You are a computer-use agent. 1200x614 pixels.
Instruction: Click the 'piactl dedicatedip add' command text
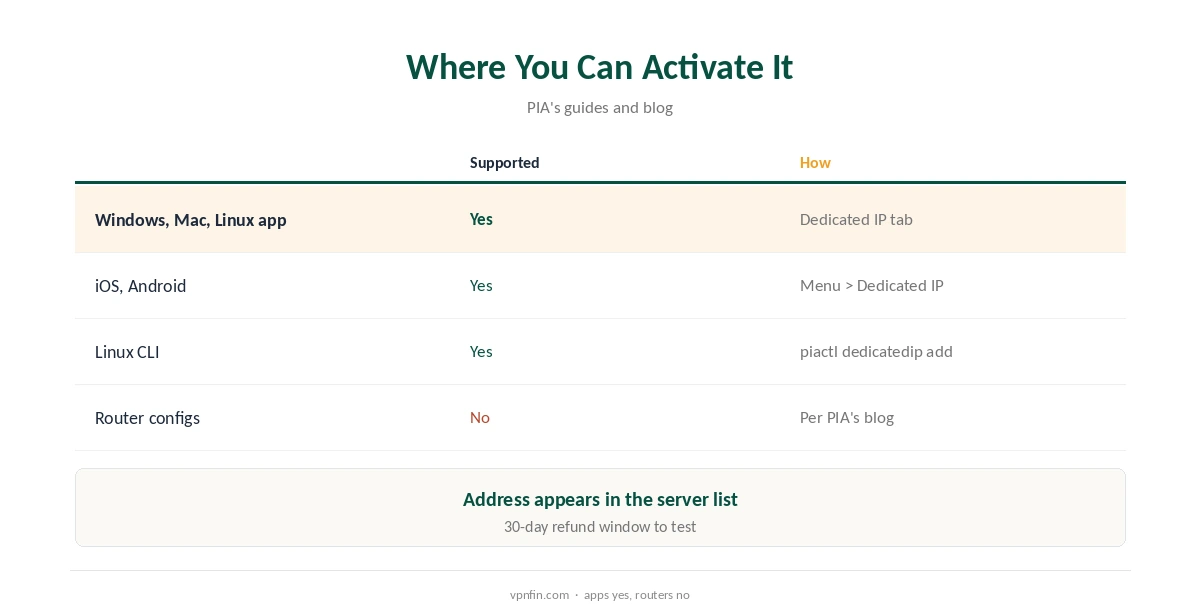[x=876, y=351]
